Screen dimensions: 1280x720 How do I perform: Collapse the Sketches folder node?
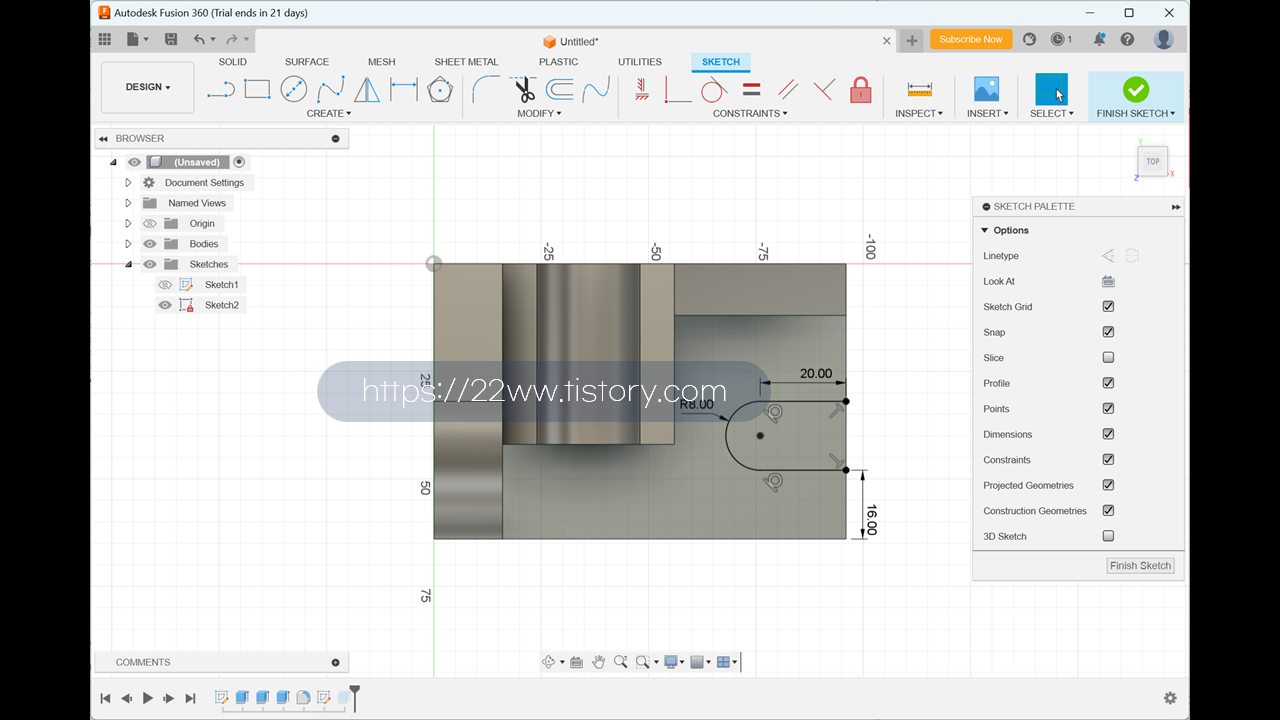point(128,265)
